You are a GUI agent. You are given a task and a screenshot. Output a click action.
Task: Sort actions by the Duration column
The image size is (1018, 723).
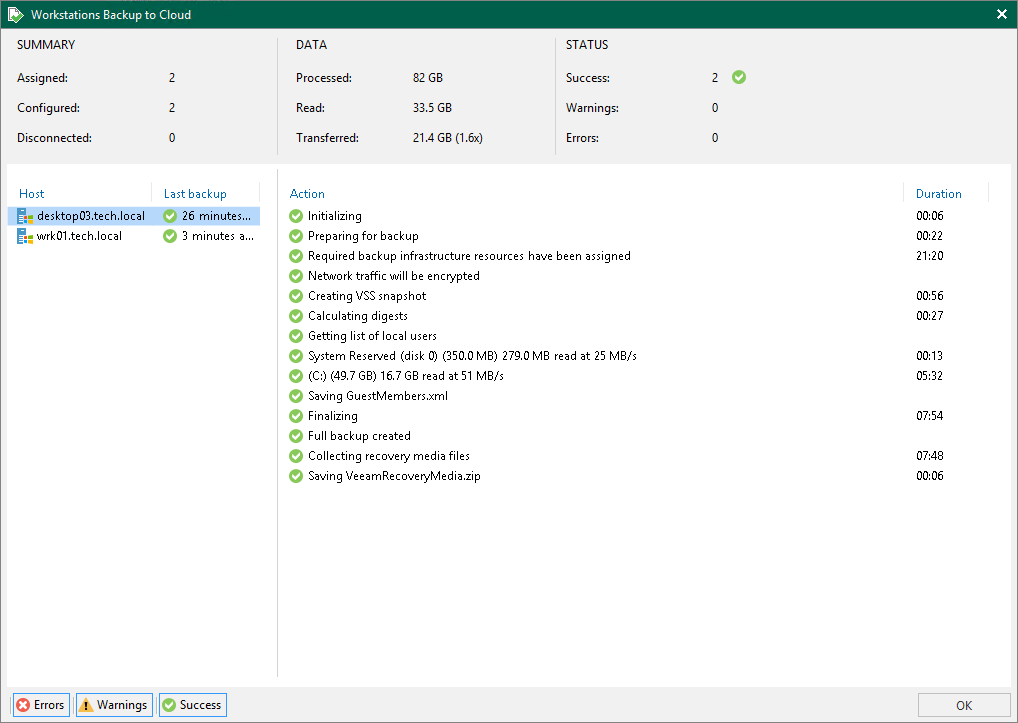click(x=938, y=193)
